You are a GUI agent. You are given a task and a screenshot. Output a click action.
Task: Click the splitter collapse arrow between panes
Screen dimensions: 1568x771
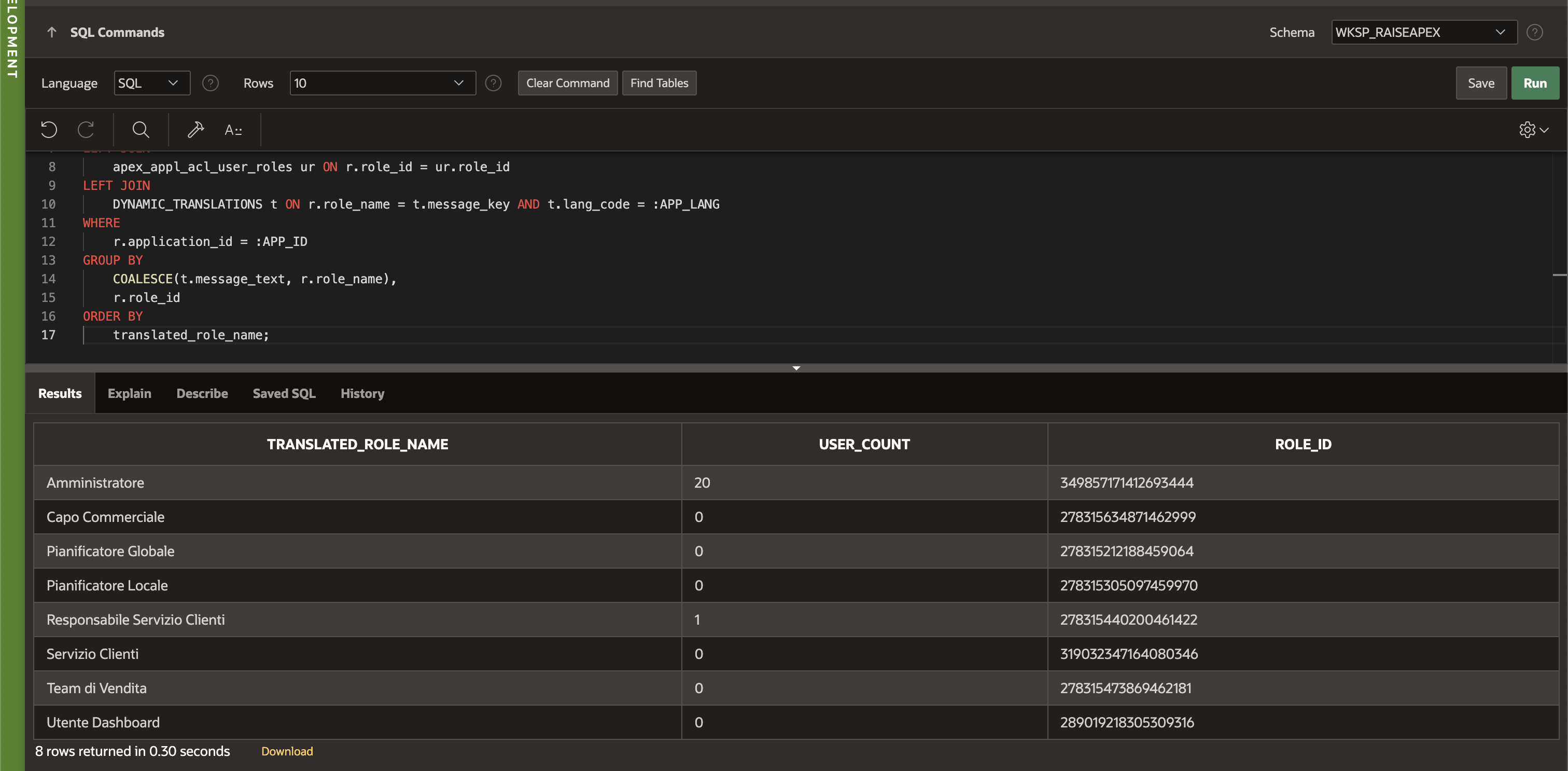click(796, 368)
